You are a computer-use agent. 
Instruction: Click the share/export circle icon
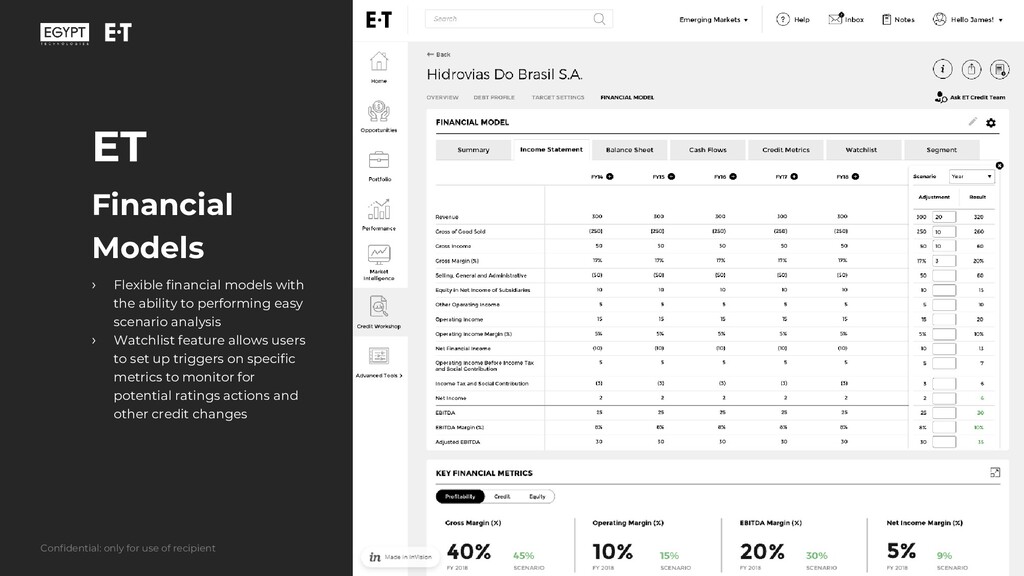pyautogui.click(x=971, y=69)
